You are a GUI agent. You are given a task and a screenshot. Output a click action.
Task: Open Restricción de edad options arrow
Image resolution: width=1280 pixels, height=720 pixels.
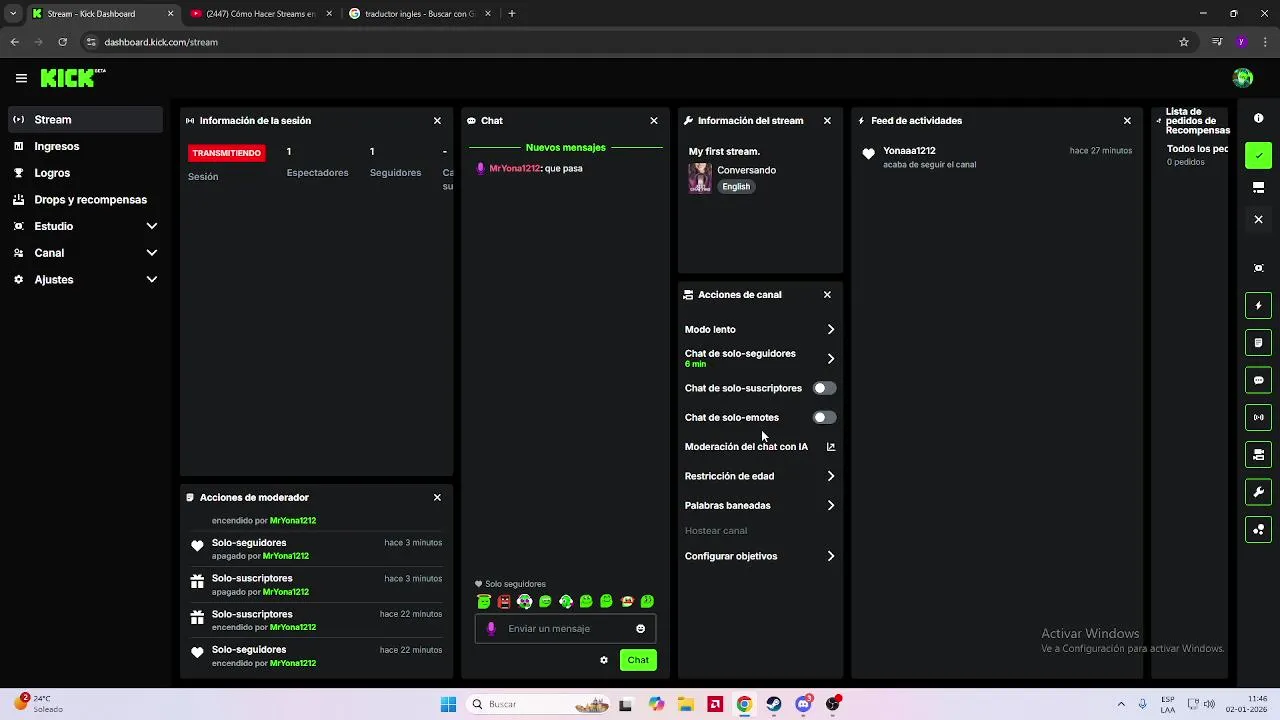point(830,477)
